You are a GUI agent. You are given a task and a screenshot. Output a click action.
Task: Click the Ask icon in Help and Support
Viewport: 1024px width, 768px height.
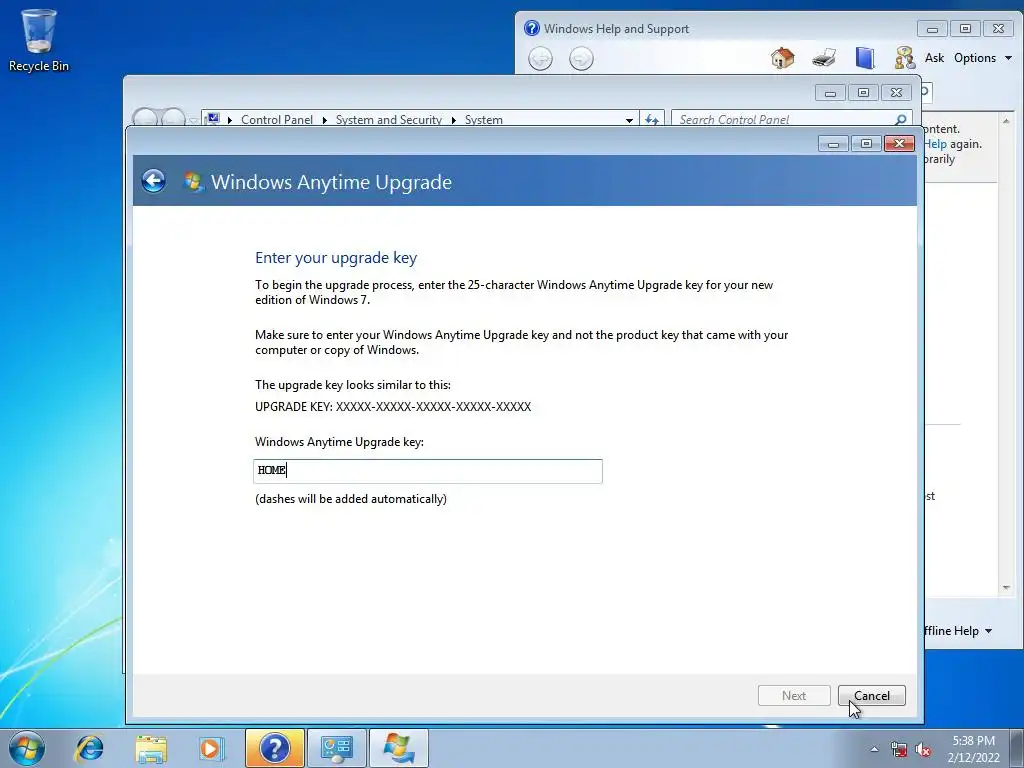tap(904, 58)
